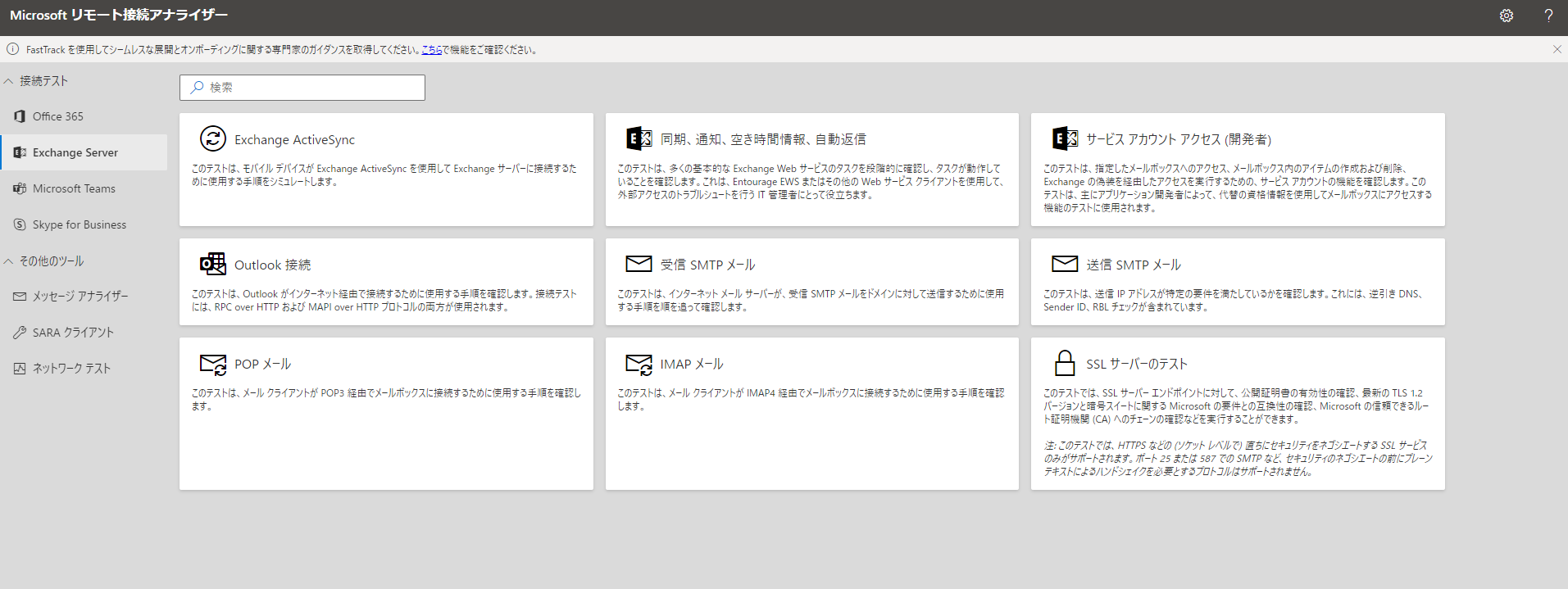Screen dimensions: 1568x589
Task: Open the IMAP メール test title
Action: [x=692, y=365]
